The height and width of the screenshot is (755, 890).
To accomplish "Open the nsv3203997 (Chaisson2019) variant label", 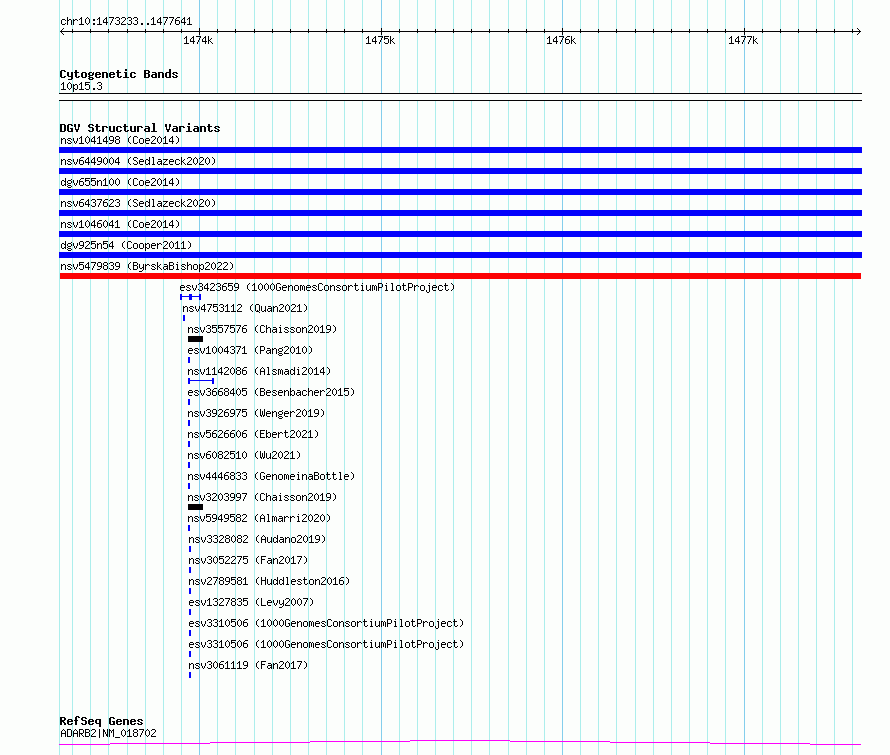I will (262, 497).
